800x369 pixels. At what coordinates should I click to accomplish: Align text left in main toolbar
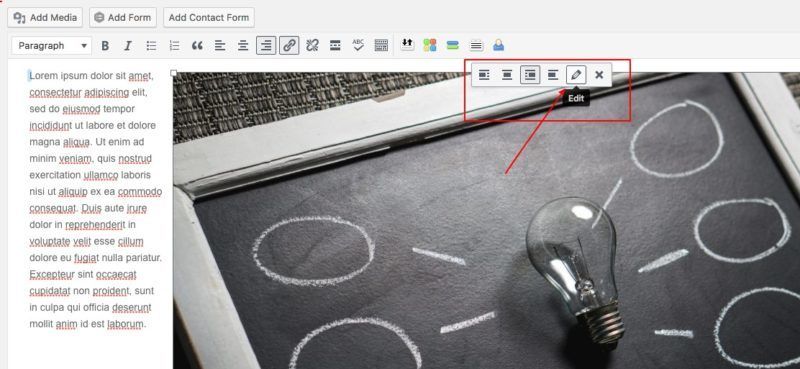[x=220, y=45]
